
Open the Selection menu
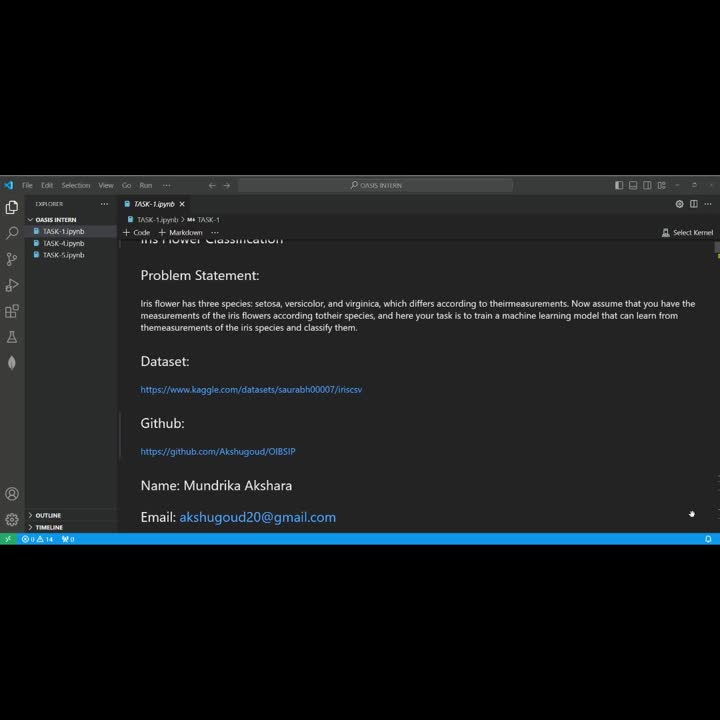(x=76, y=186)
